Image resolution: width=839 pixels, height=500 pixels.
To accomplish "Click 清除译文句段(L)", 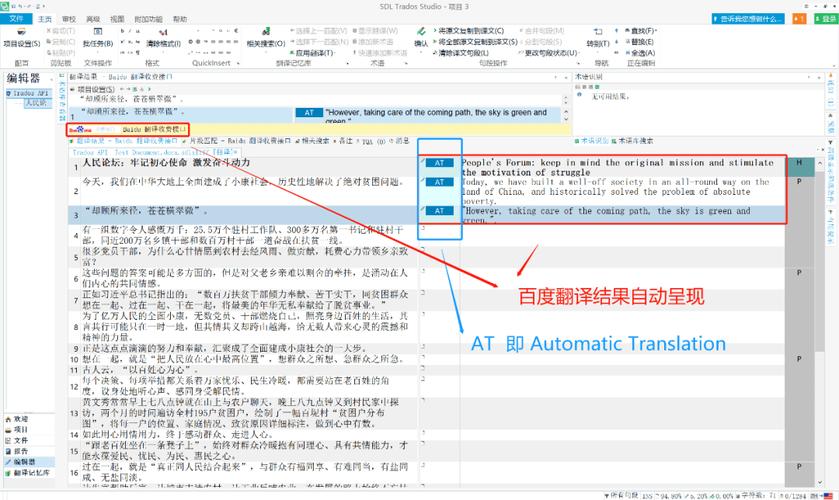I will click(x=461, y=53).
